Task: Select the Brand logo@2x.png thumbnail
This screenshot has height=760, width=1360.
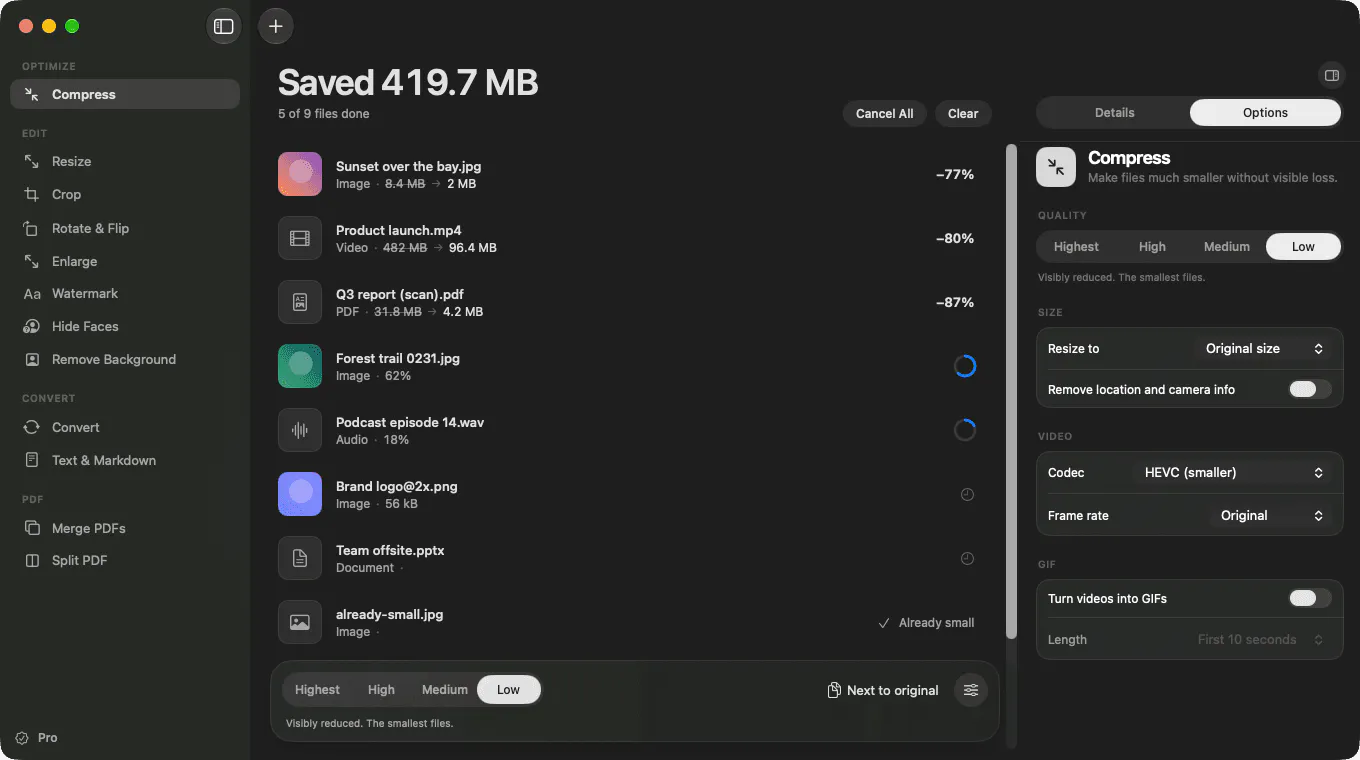Action: (x=300, y=494)
